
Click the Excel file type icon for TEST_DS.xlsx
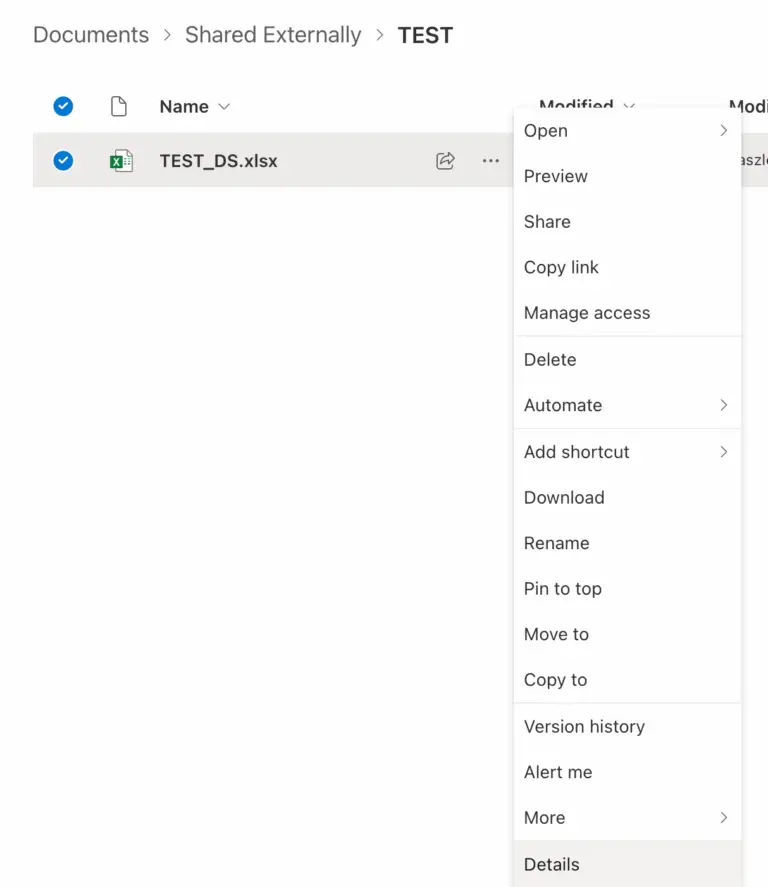[119, 160]
